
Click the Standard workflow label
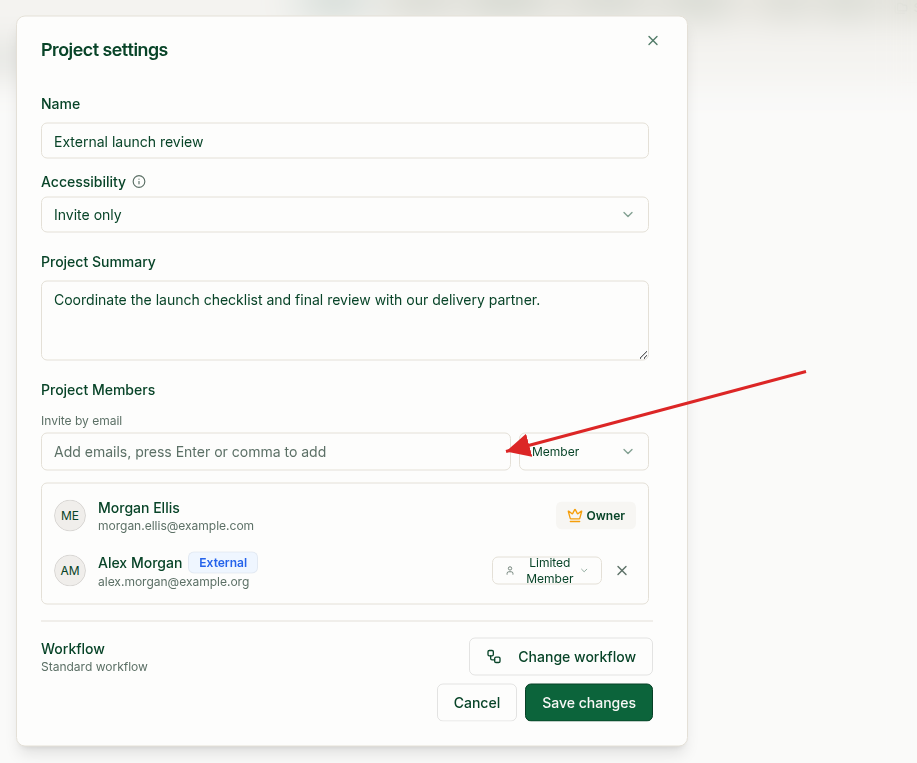(94, 667)
